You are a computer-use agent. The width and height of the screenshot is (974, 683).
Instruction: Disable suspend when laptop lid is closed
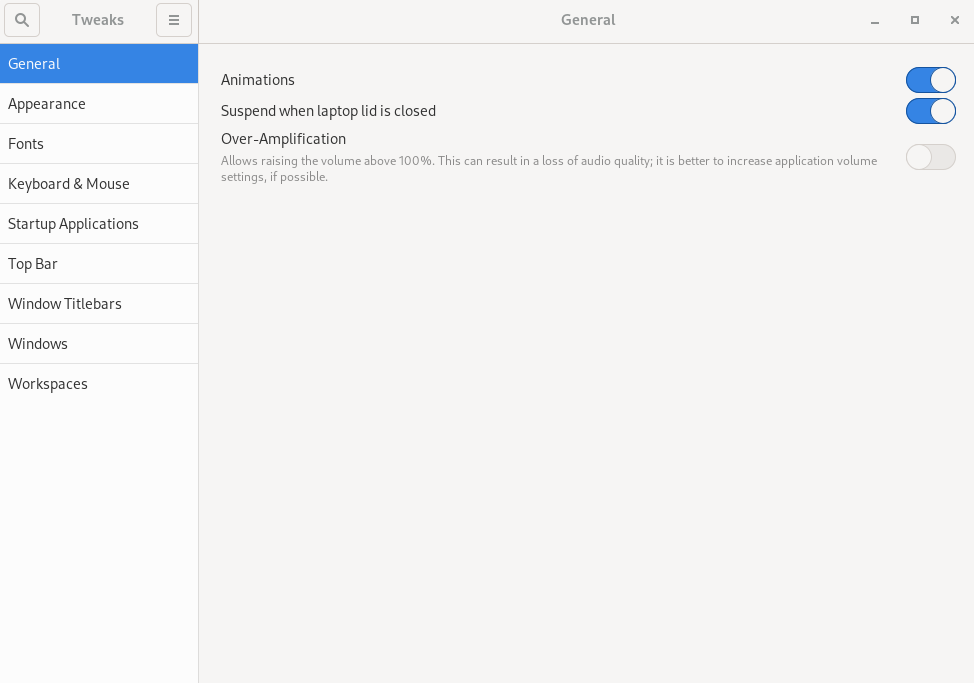(930, 111)
